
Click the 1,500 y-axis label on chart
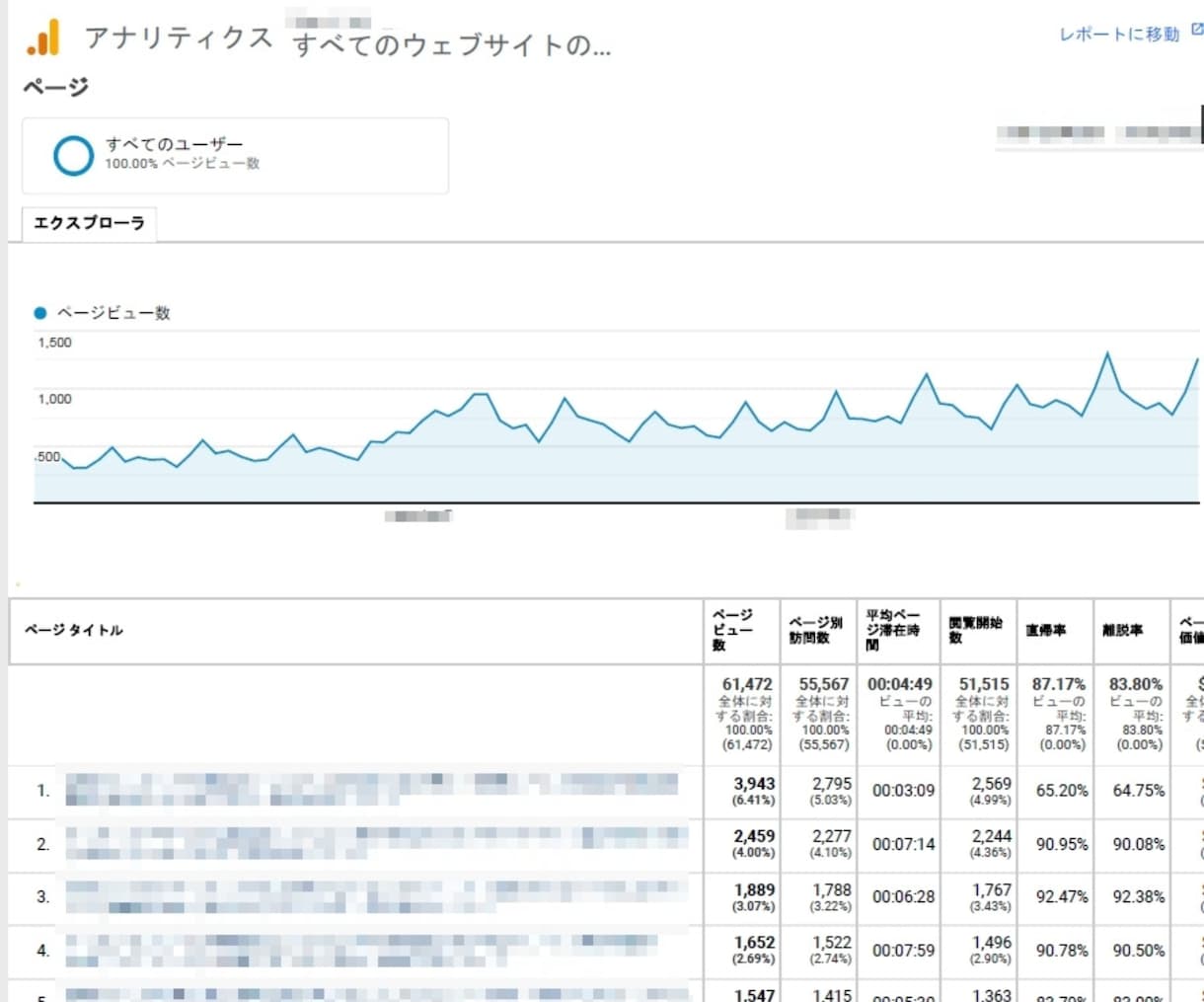pyautogui.click(x=54, y=343)
